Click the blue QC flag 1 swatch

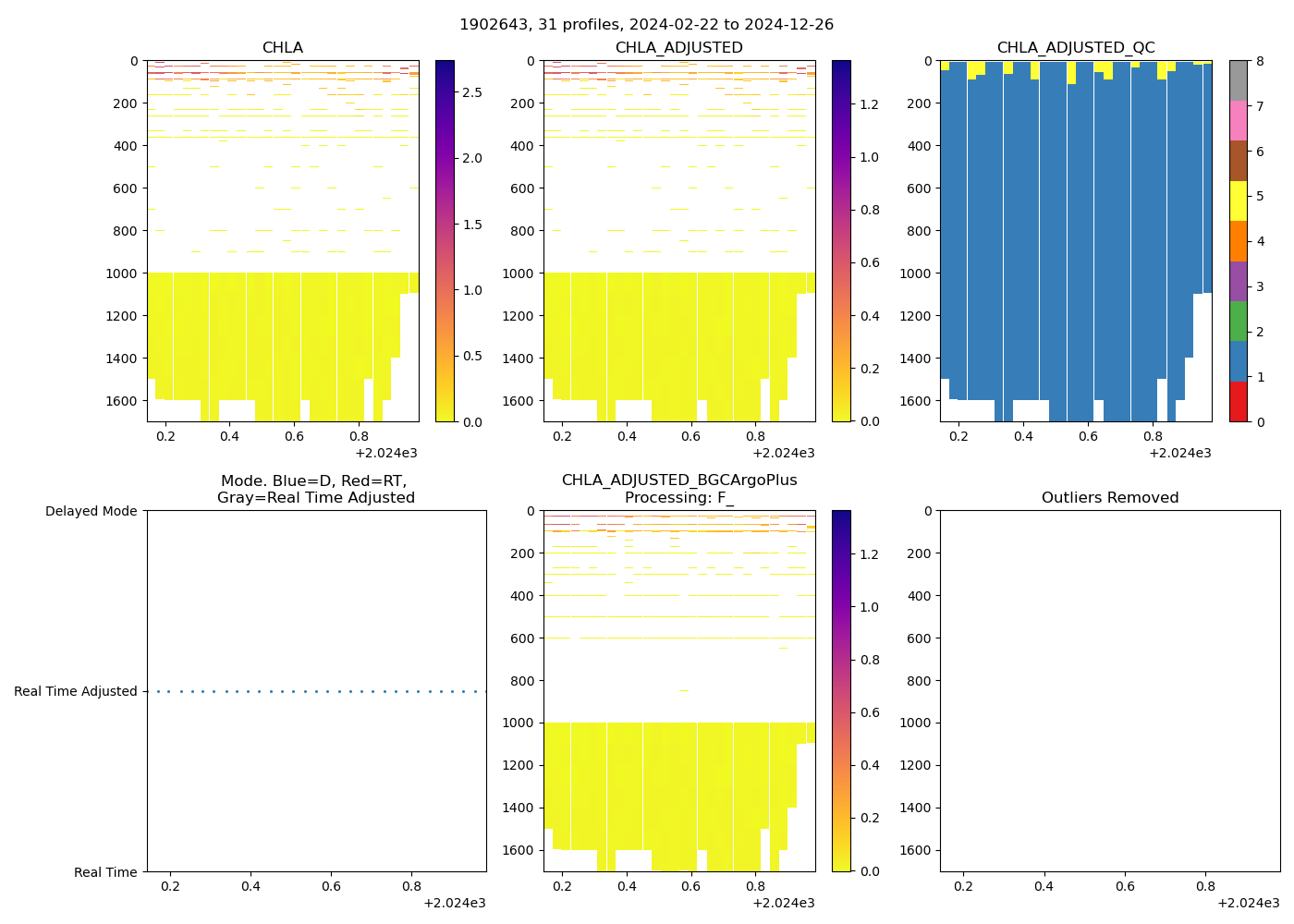(1238, 361)
